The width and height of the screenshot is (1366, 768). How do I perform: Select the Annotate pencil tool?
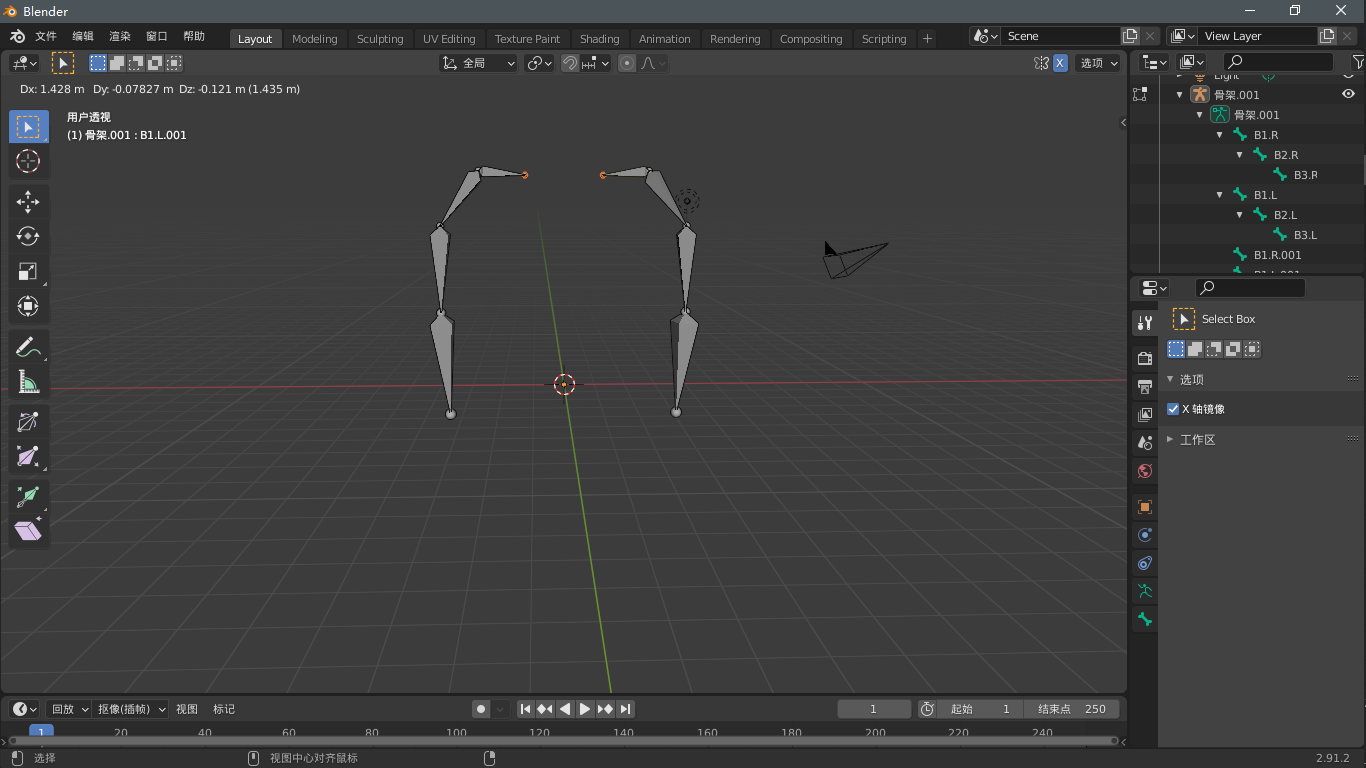coord(29,347)
